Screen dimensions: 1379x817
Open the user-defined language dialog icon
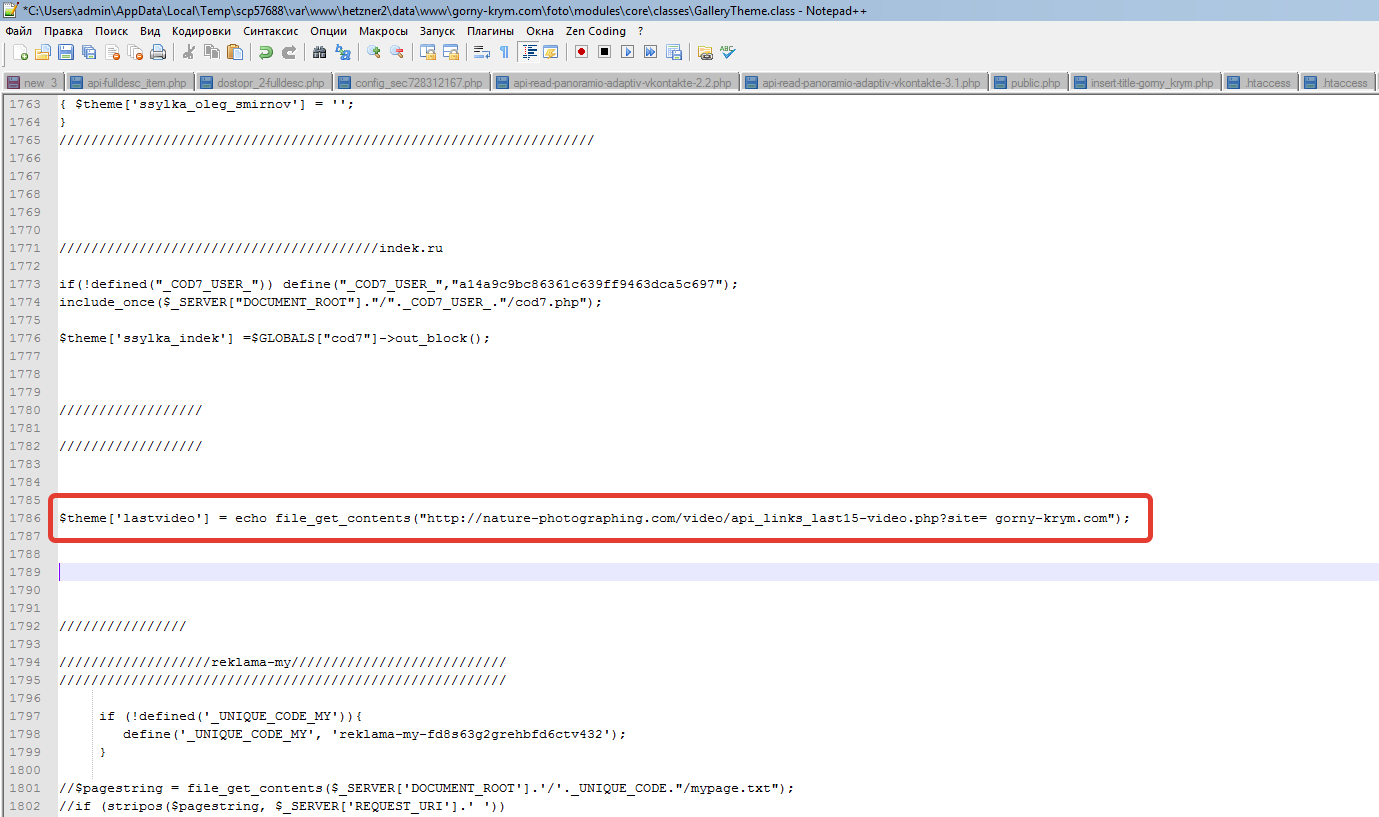550,52
